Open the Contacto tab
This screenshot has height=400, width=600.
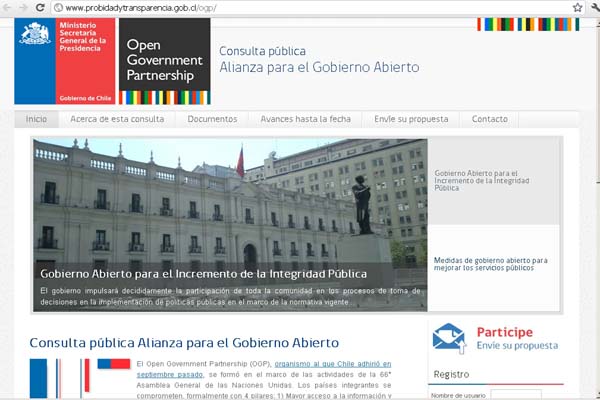[489, 119]
